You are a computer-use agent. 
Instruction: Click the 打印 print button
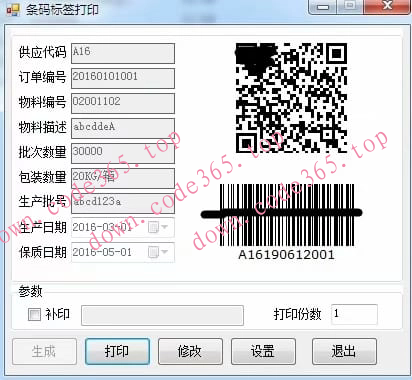pos(117,351)
